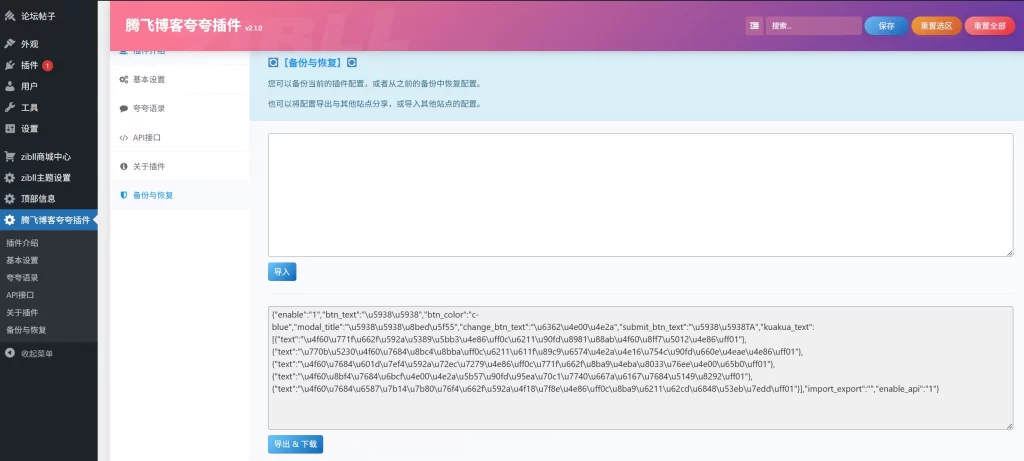This screenshot has width=1024, height=461.
Task: Click the gear icon next to 顶部信息
Action: coord(10,199)
